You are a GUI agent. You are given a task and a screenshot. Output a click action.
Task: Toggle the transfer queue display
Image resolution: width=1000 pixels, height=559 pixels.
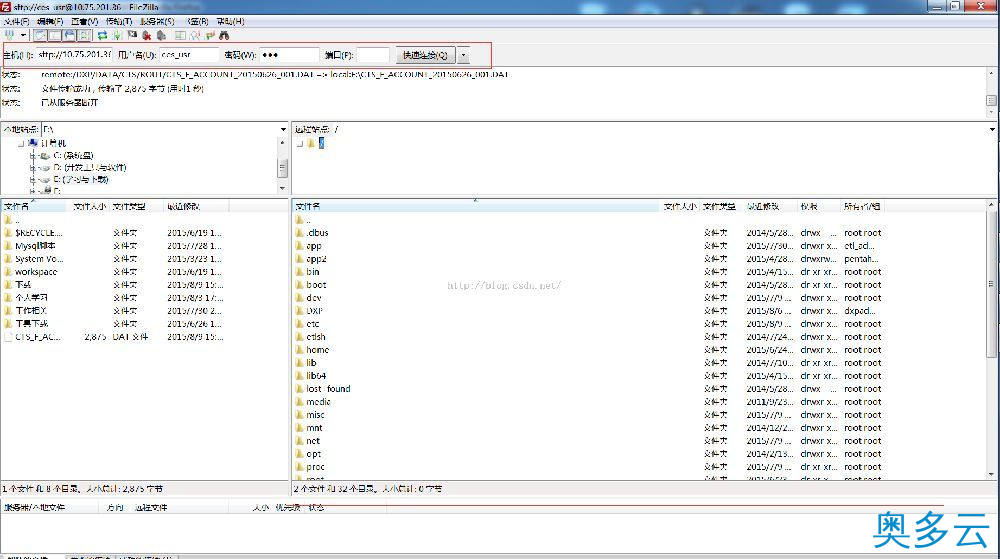pos(84,36)
